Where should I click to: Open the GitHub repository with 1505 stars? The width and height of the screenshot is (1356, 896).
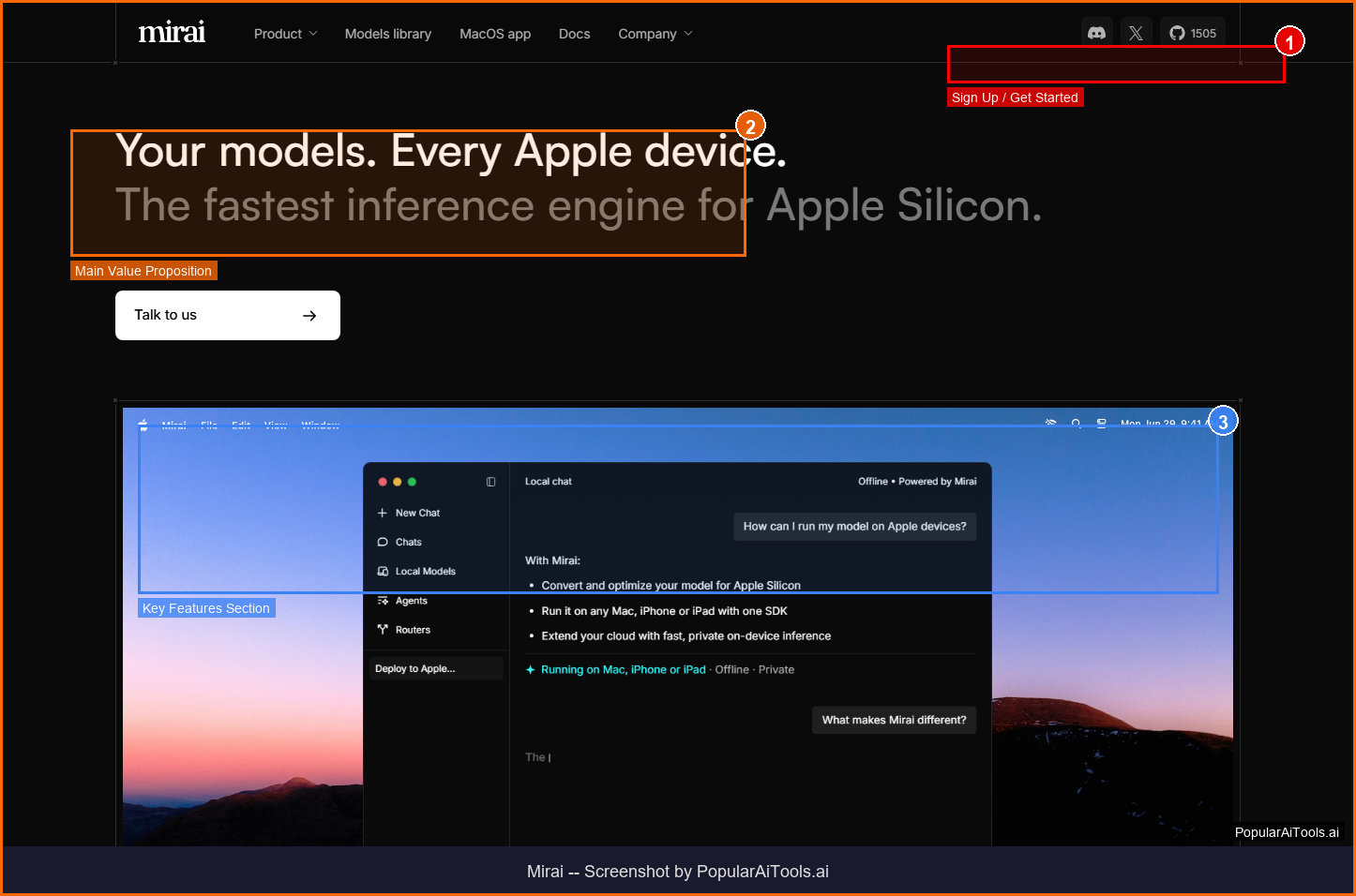[1192, 33]
